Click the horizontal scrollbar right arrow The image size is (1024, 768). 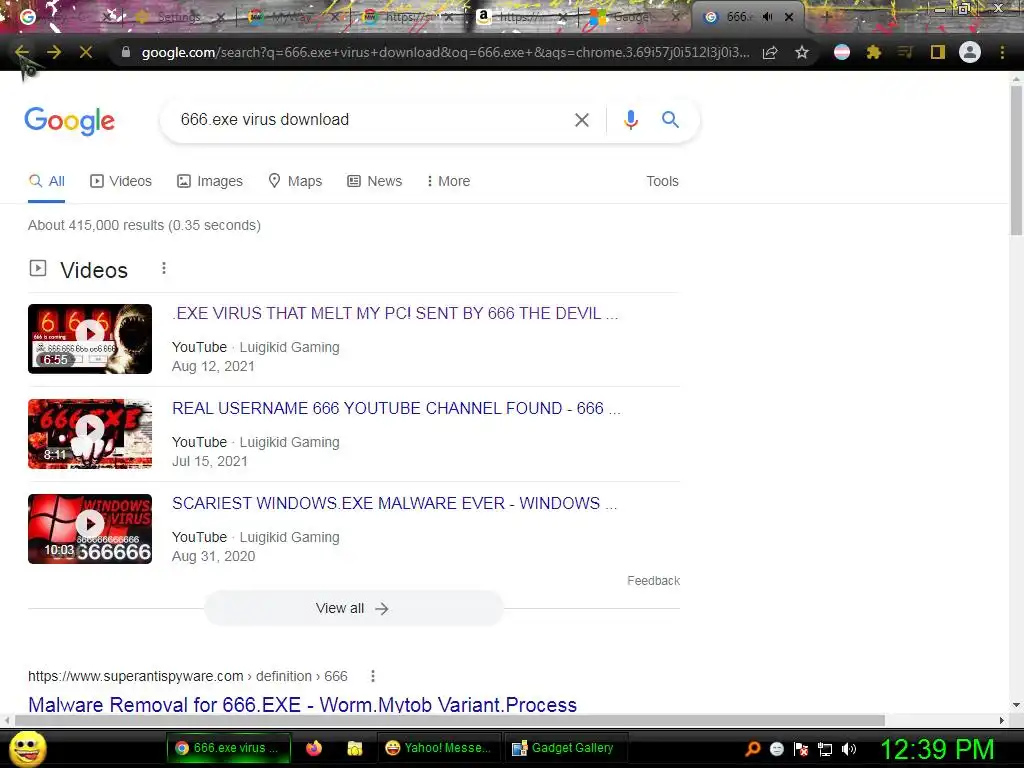click(1002, 720)
